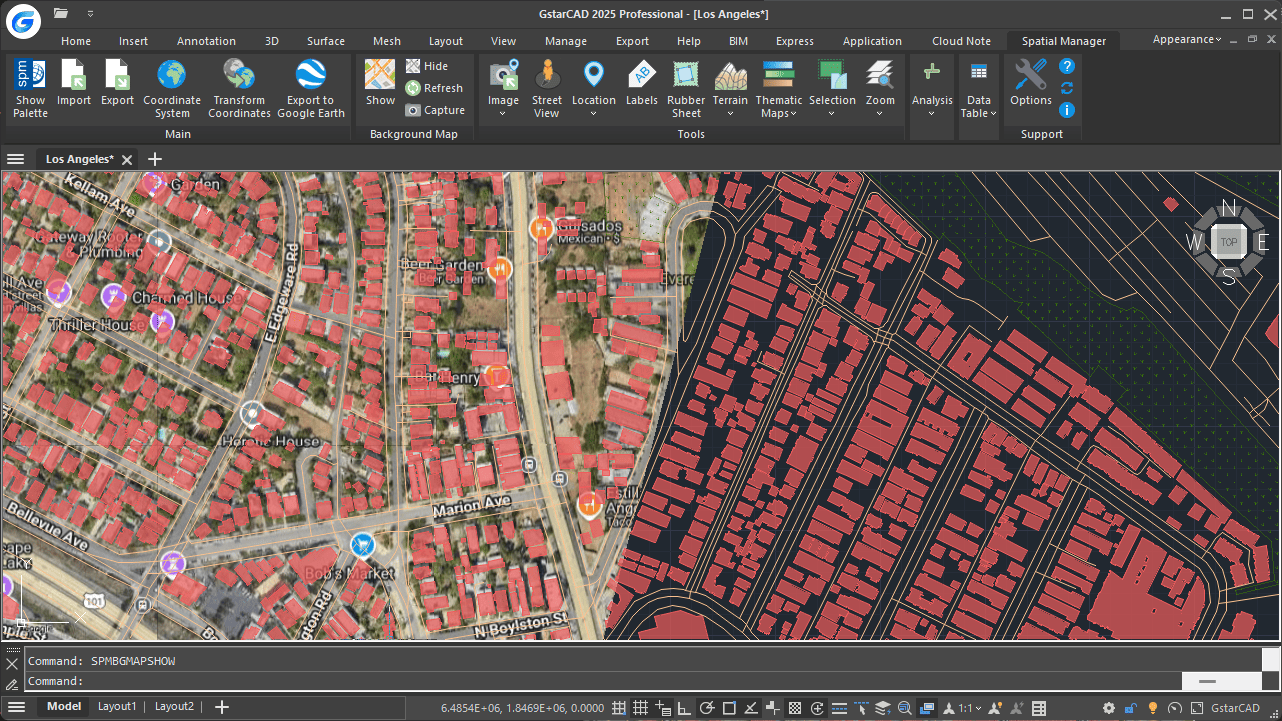Image resolution: width=1282 pixels, height=721 pixels.
Task: Select Export to Google Earth
Action: click(310, 88)
